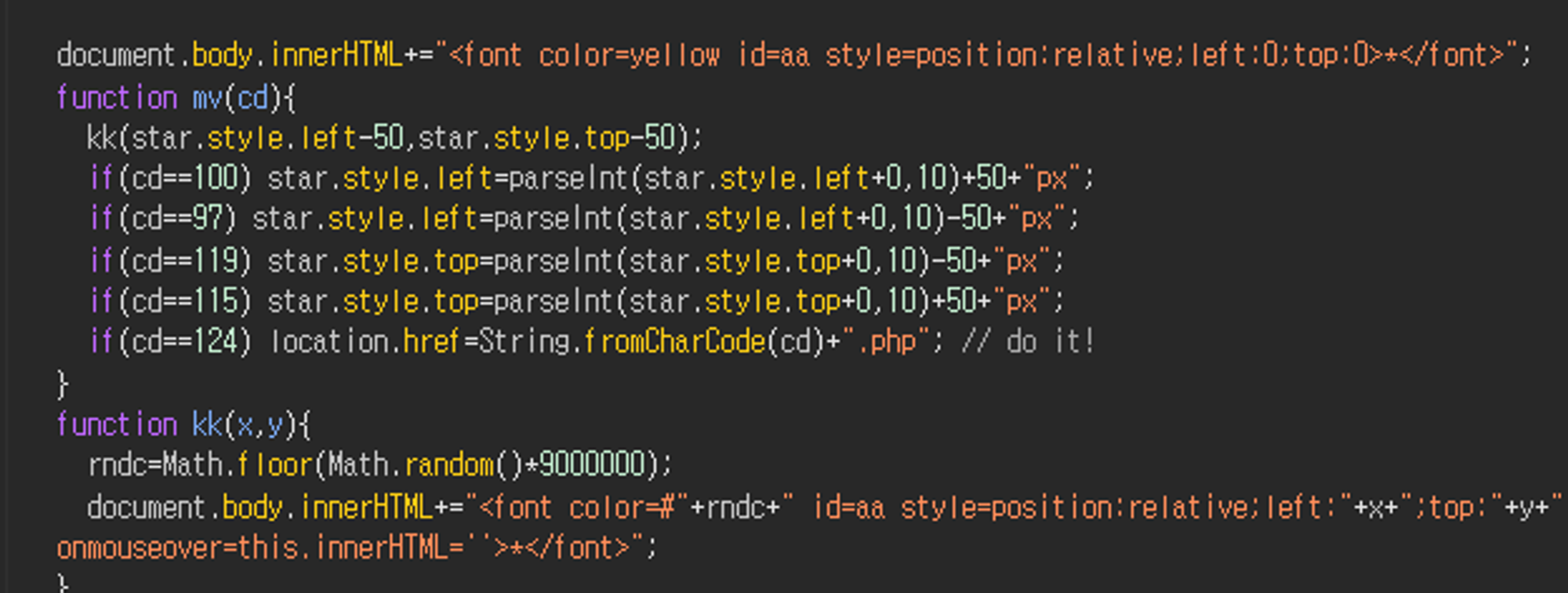Click 'this.innerHTML' in the last code line
The image size is (1568, 593).
tap(343, 547)
